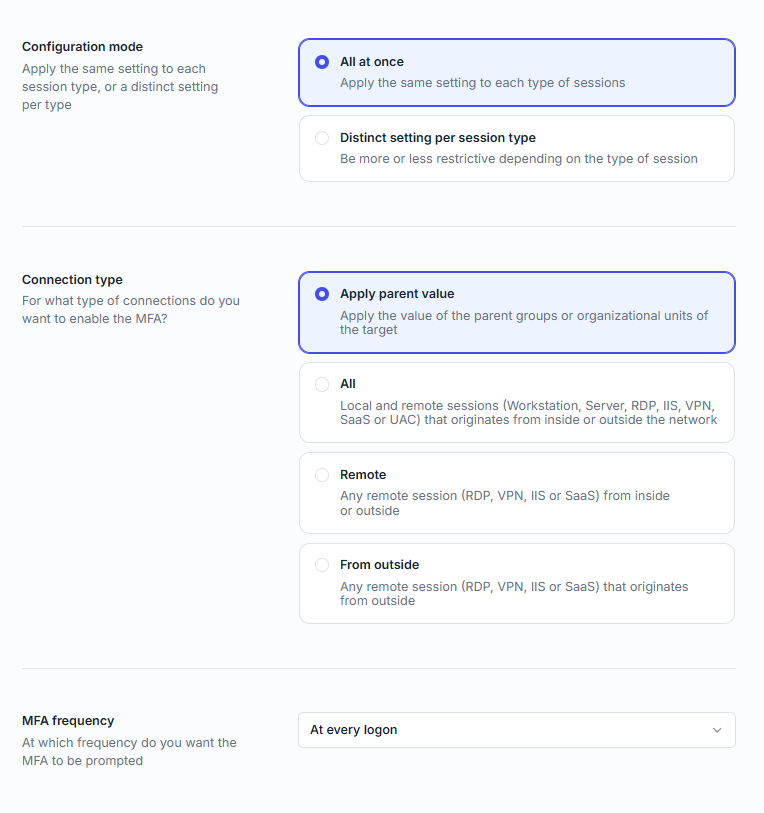Pick the 'Remote' connection type radio button
Viewport: 764px width, 813px height.
pyautogui.click(x=322, y=475)
